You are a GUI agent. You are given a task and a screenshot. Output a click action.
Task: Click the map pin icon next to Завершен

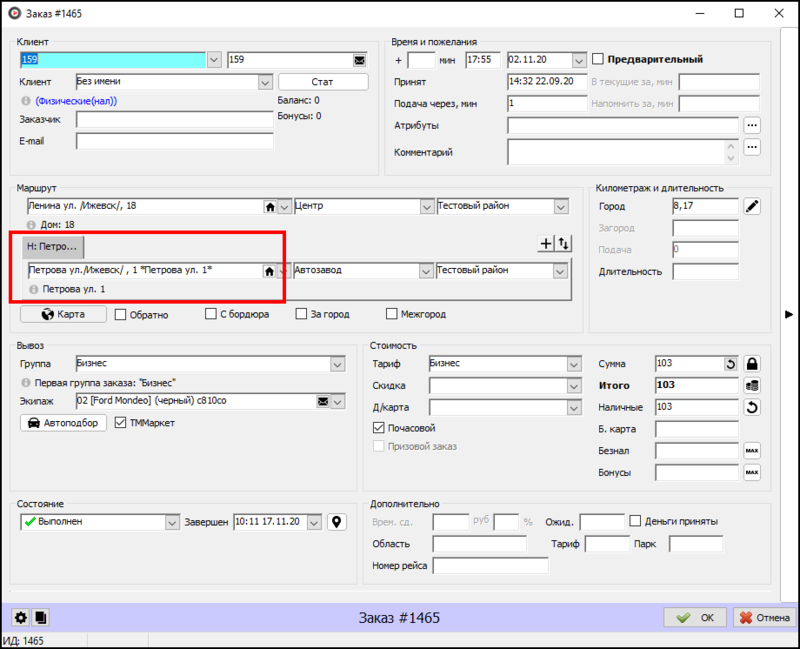click(337, 522)
